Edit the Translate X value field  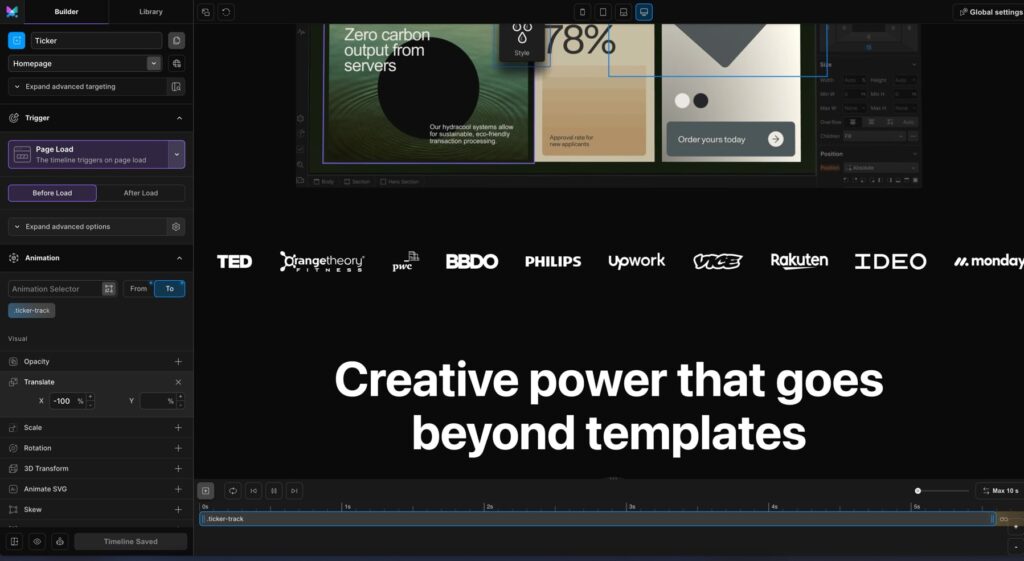[62, 401]
